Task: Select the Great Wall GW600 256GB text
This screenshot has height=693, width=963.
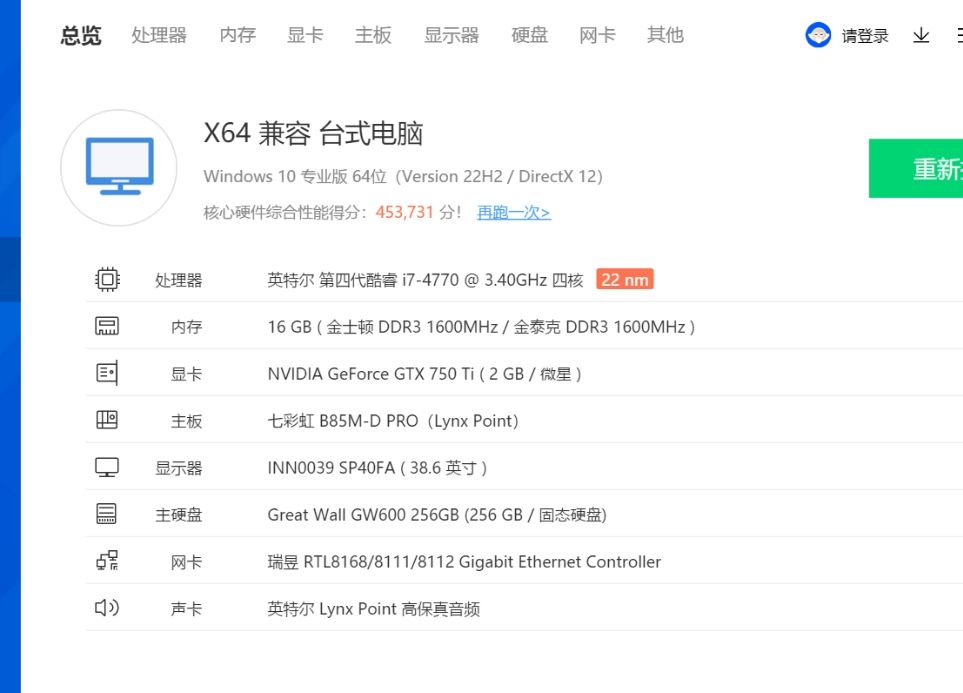Action: (437, 515)
